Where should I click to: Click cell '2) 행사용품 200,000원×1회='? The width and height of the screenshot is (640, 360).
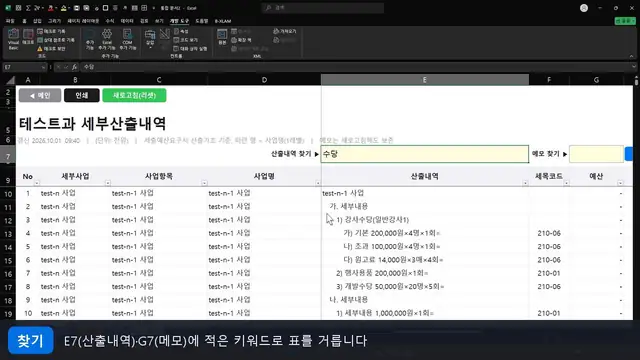pos(424,273)
